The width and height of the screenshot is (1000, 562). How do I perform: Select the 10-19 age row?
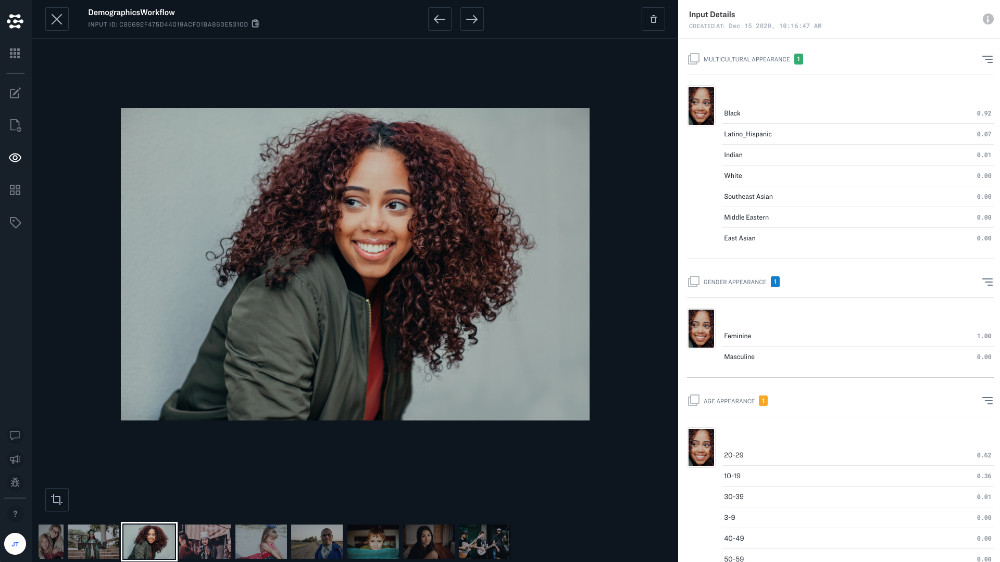tap(857, 476)
